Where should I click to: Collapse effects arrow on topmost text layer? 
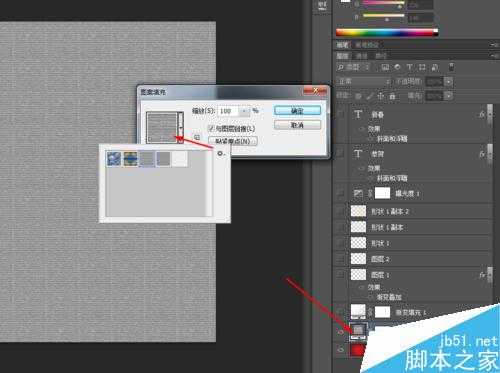point(490,114)
